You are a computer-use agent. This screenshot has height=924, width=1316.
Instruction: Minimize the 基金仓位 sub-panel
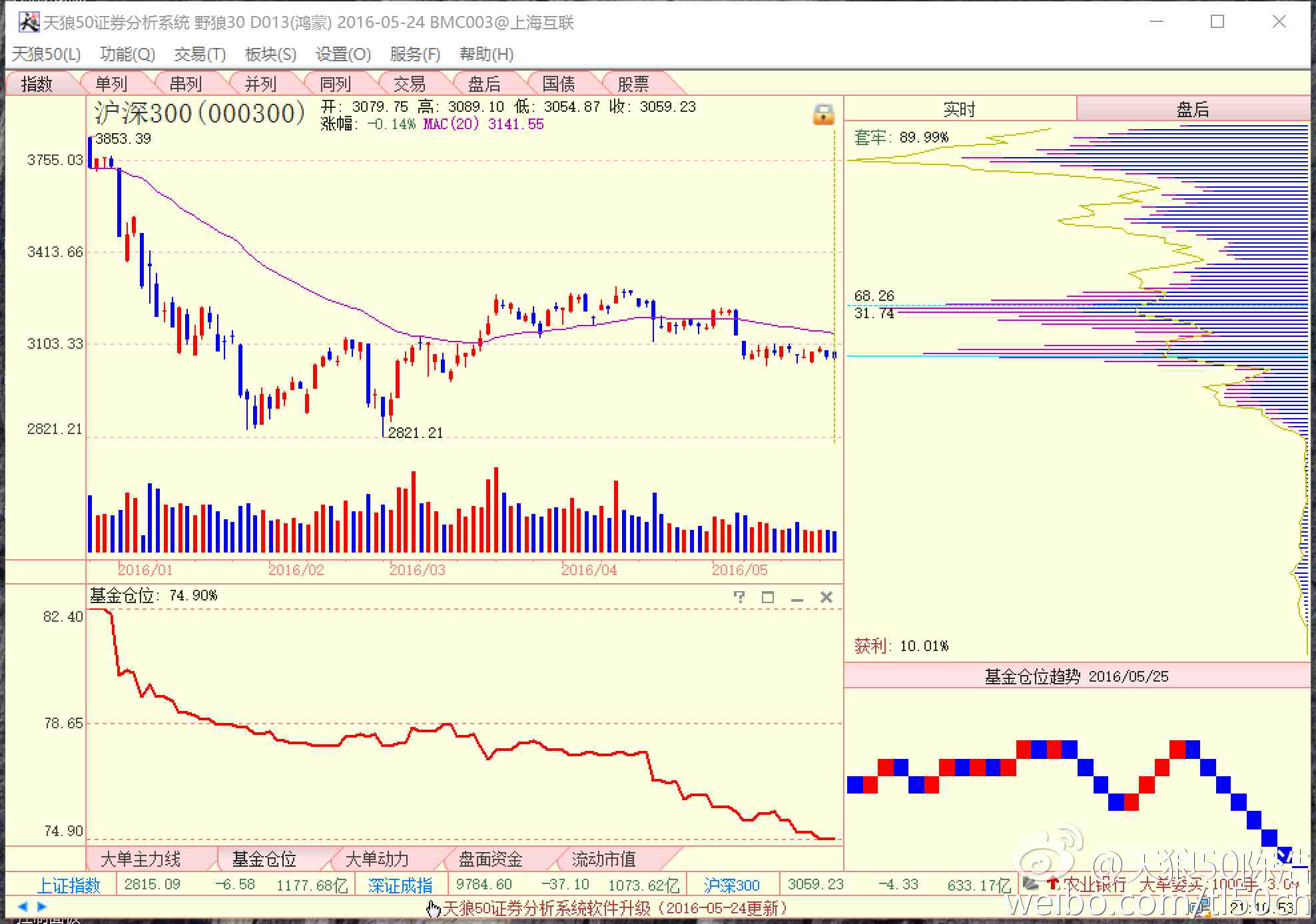(797, 598)
